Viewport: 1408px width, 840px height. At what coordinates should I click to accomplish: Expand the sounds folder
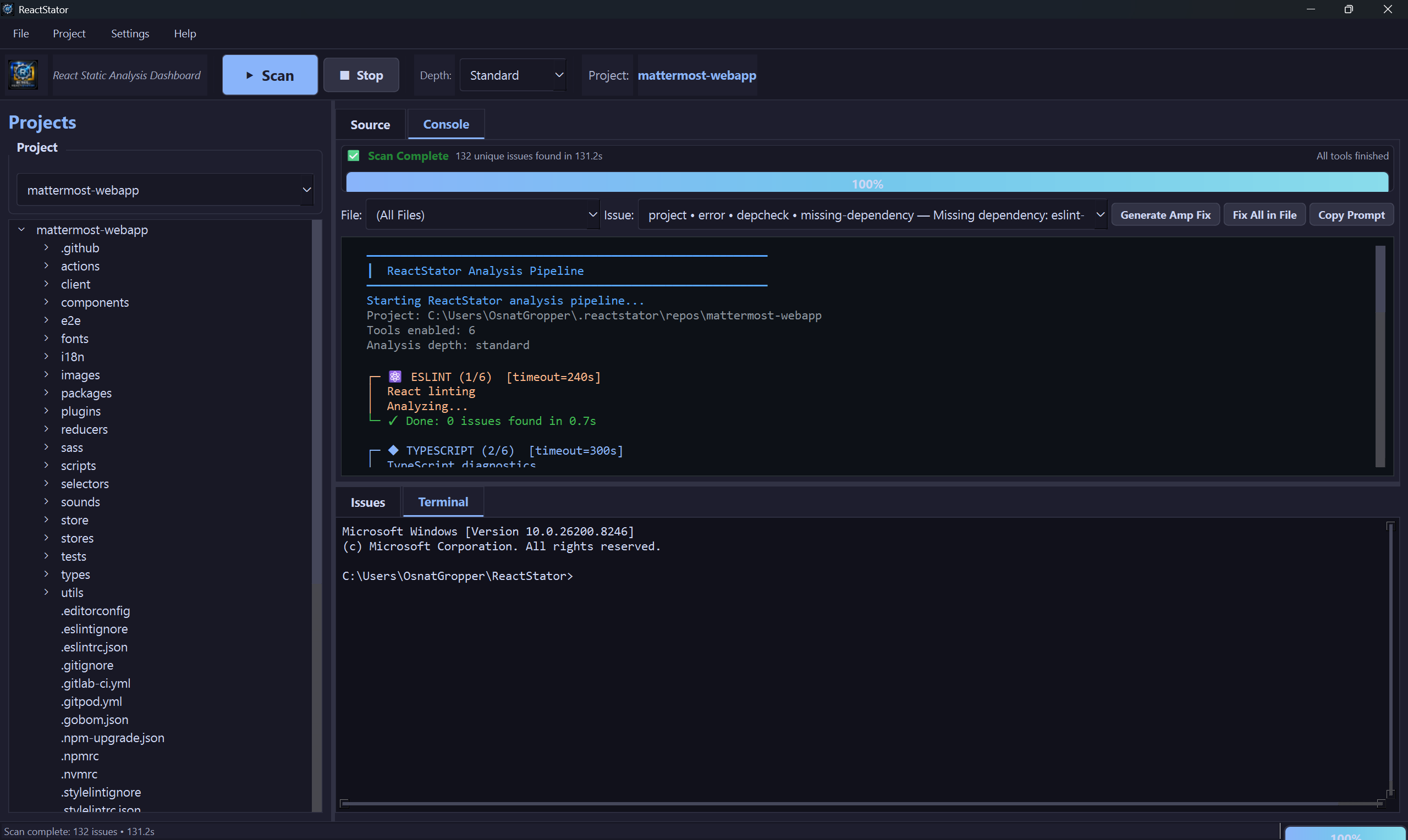[x=46, y=501]
